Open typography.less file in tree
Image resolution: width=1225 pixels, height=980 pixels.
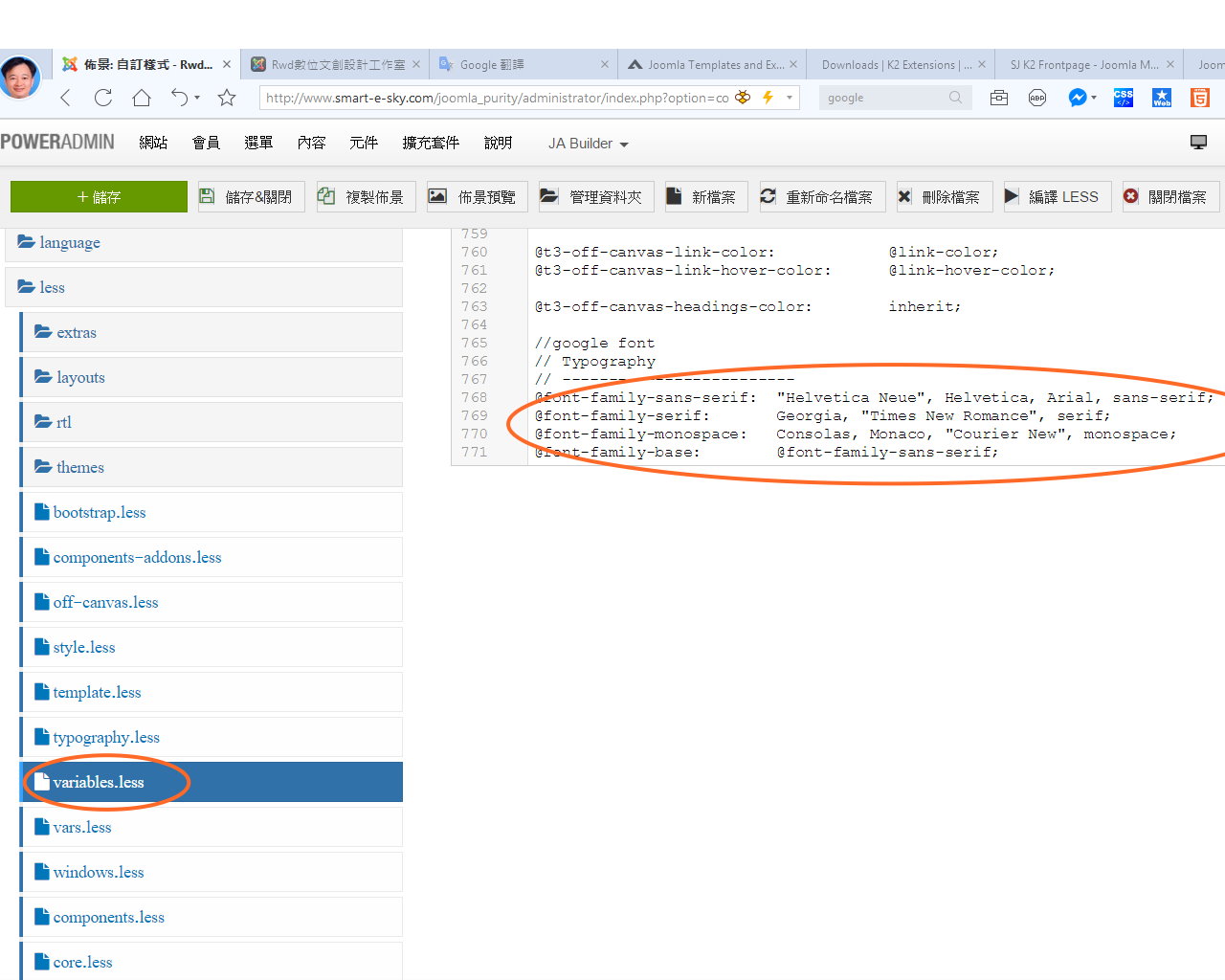pyautogui.click(x=106, y=737)
